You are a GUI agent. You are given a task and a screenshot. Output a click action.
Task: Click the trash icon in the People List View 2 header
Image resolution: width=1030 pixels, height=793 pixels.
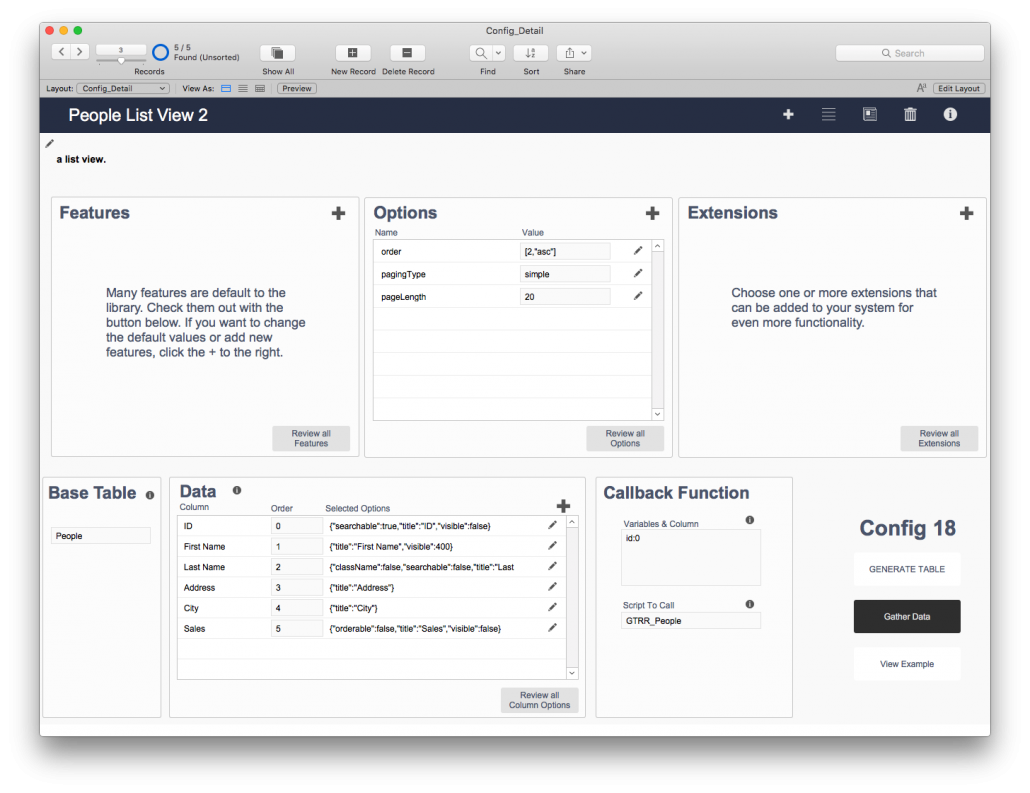tap(910, 114)
